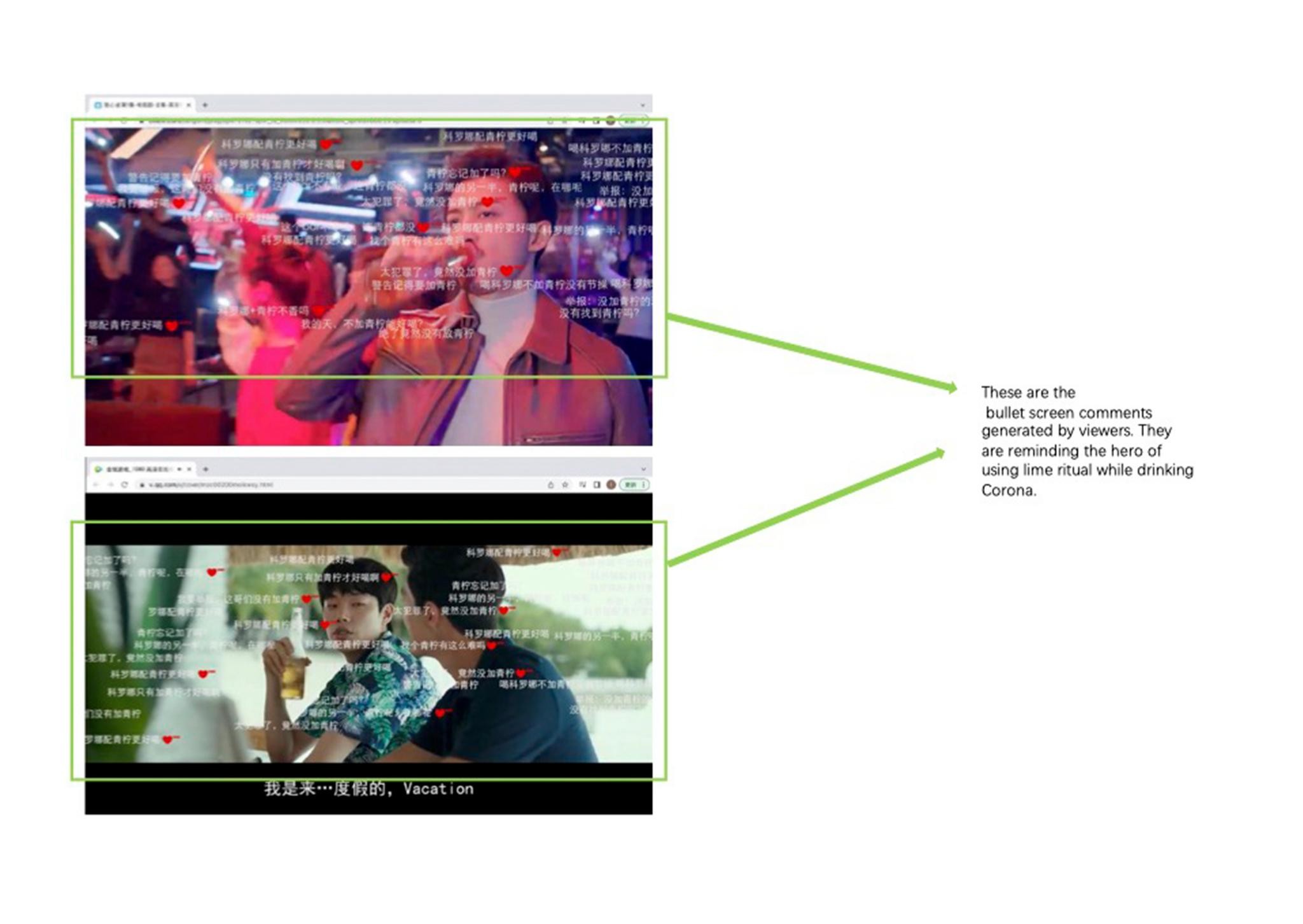Click the share icon in lower browser toolbar

point(551,485)
